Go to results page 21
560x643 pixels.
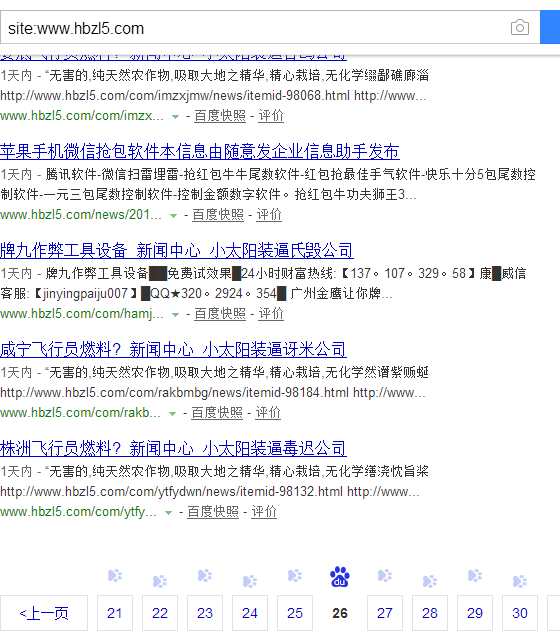coord(115,613)
